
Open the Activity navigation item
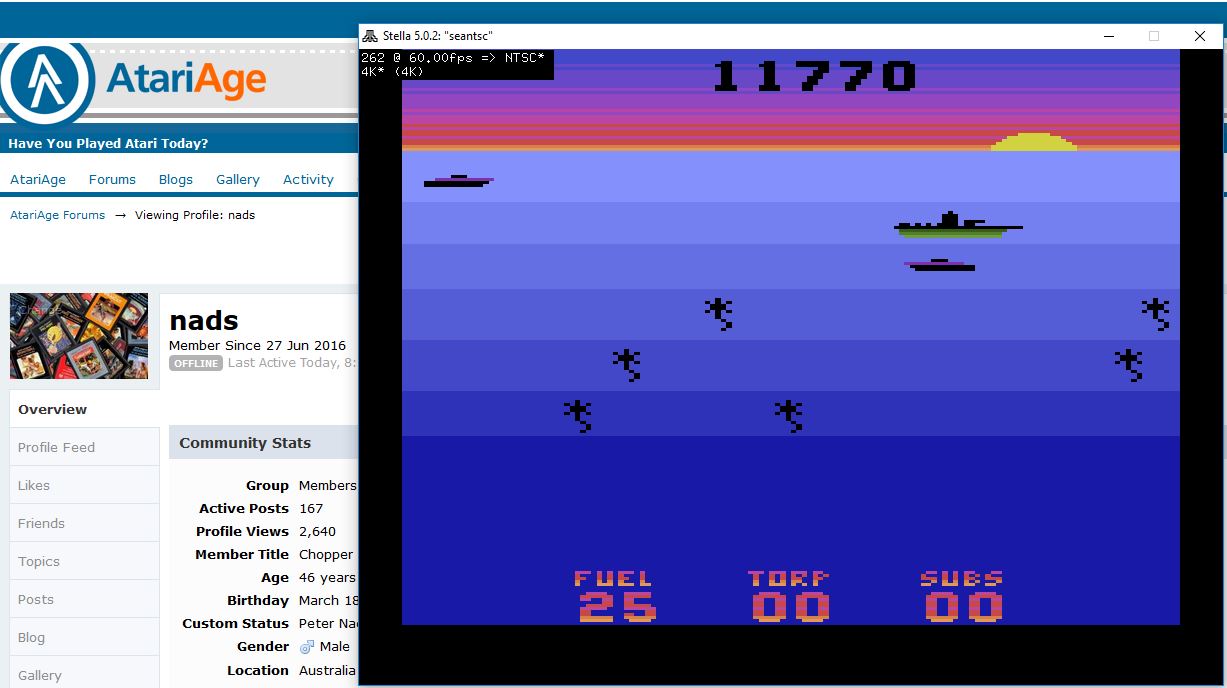click(308, 180)
